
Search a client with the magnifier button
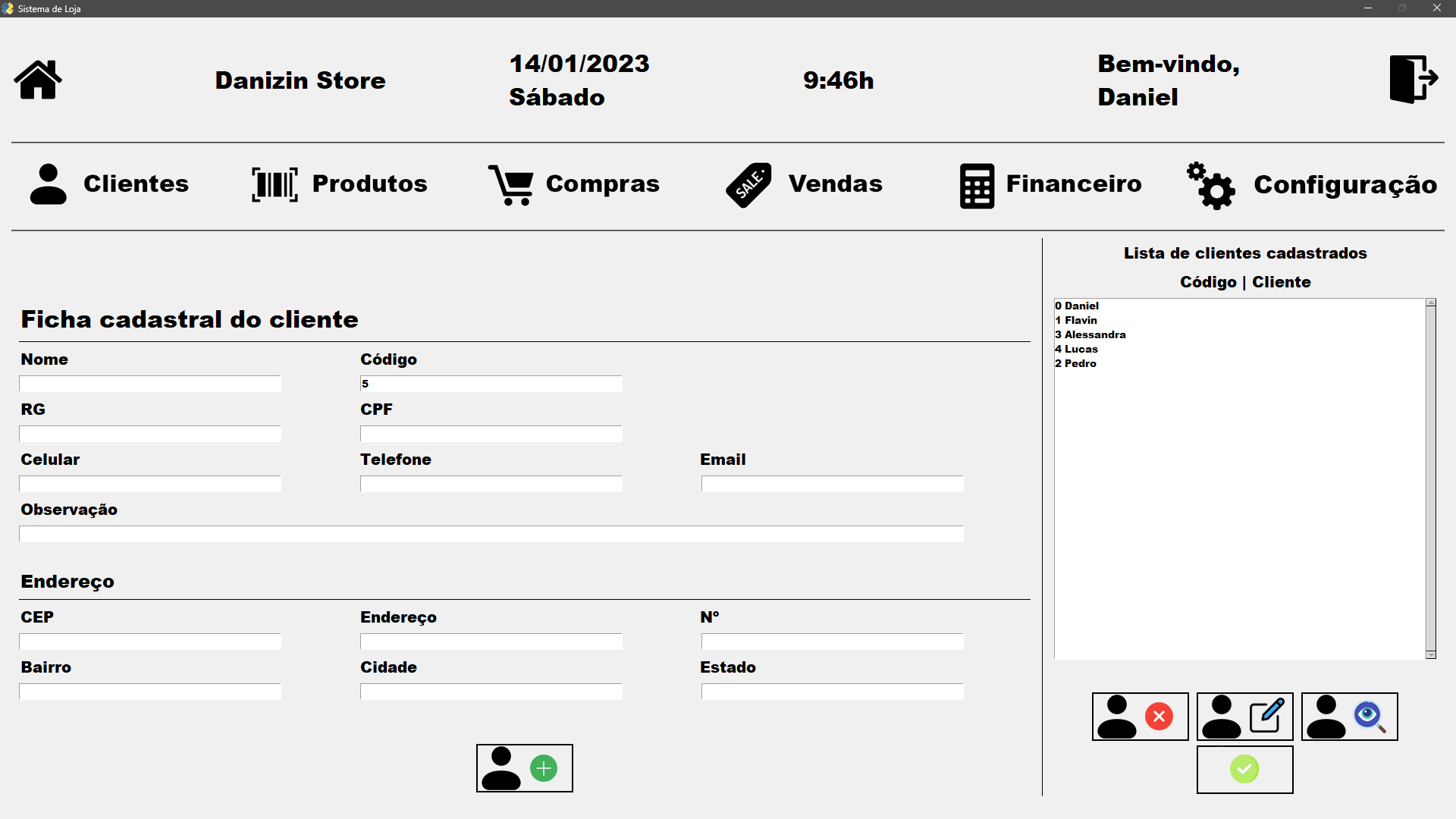coord(1349,716)
